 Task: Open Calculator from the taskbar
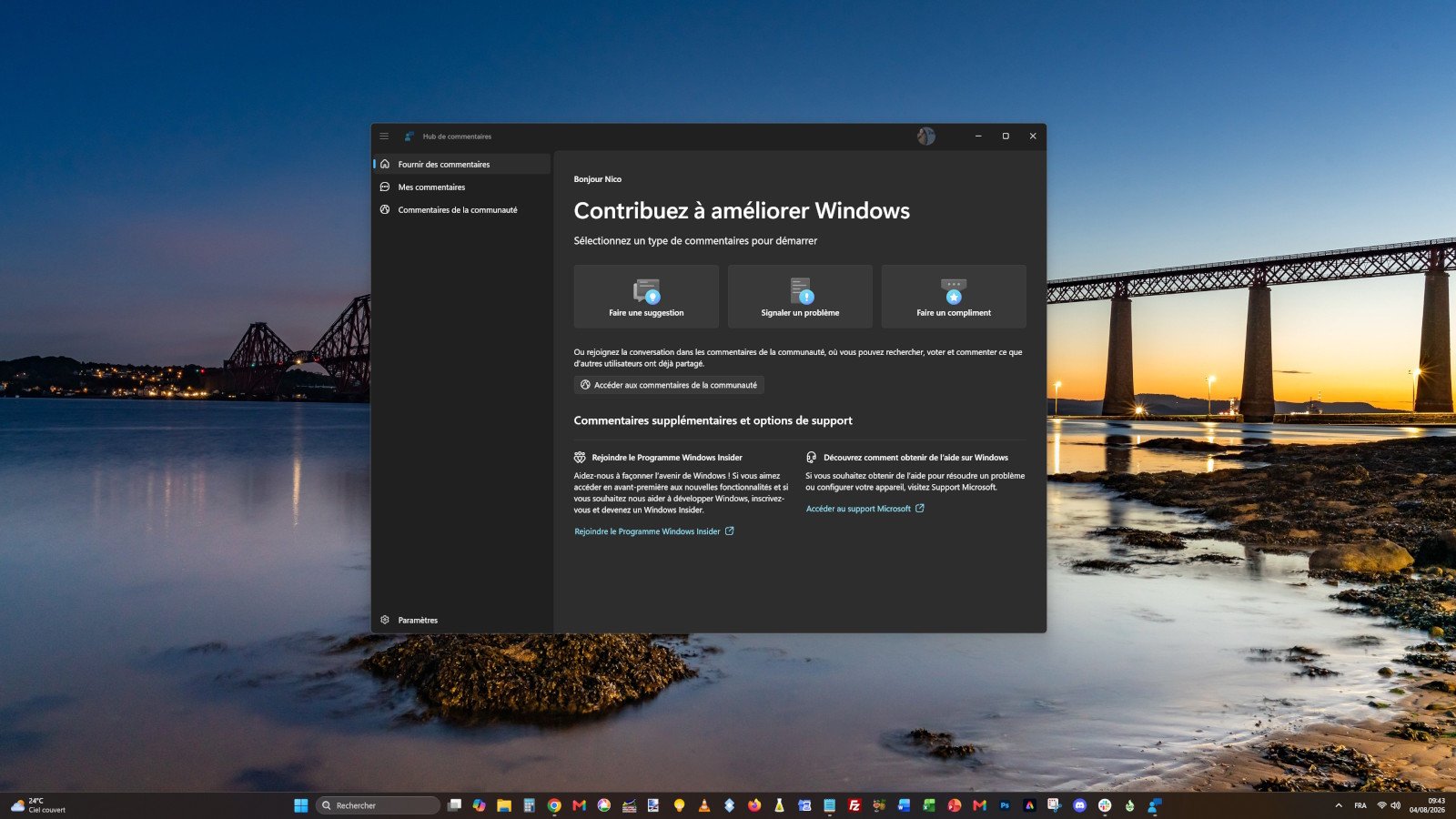[x=529, y=805]
